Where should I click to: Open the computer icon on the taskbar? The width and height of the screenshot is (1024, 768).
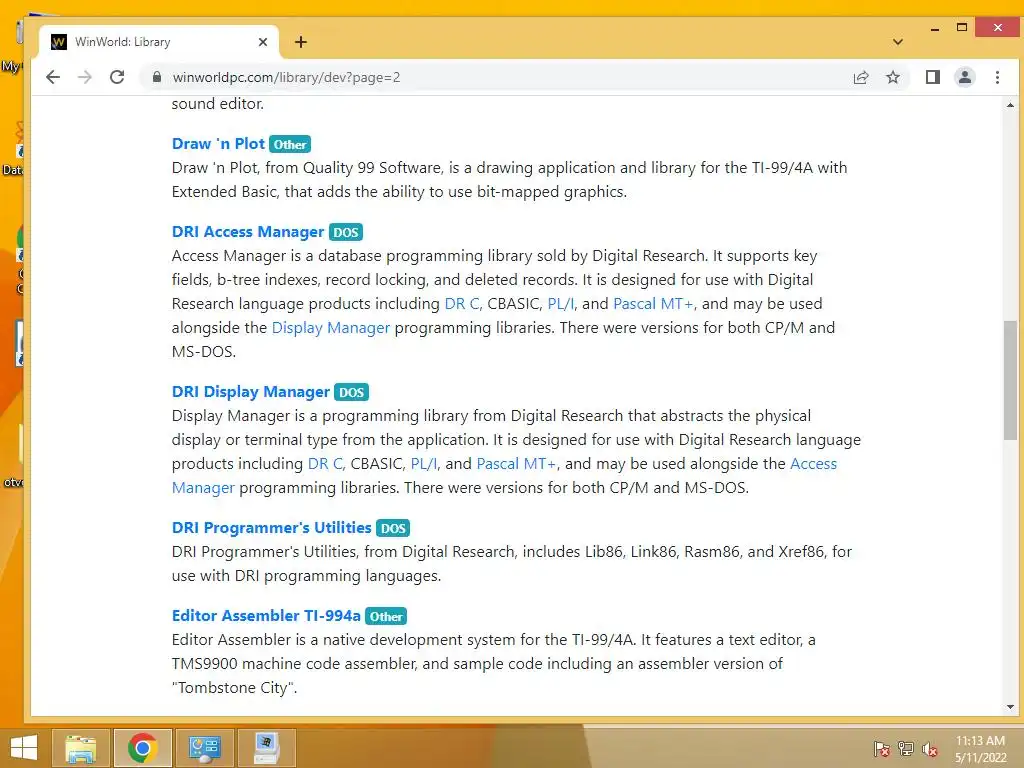266,748
